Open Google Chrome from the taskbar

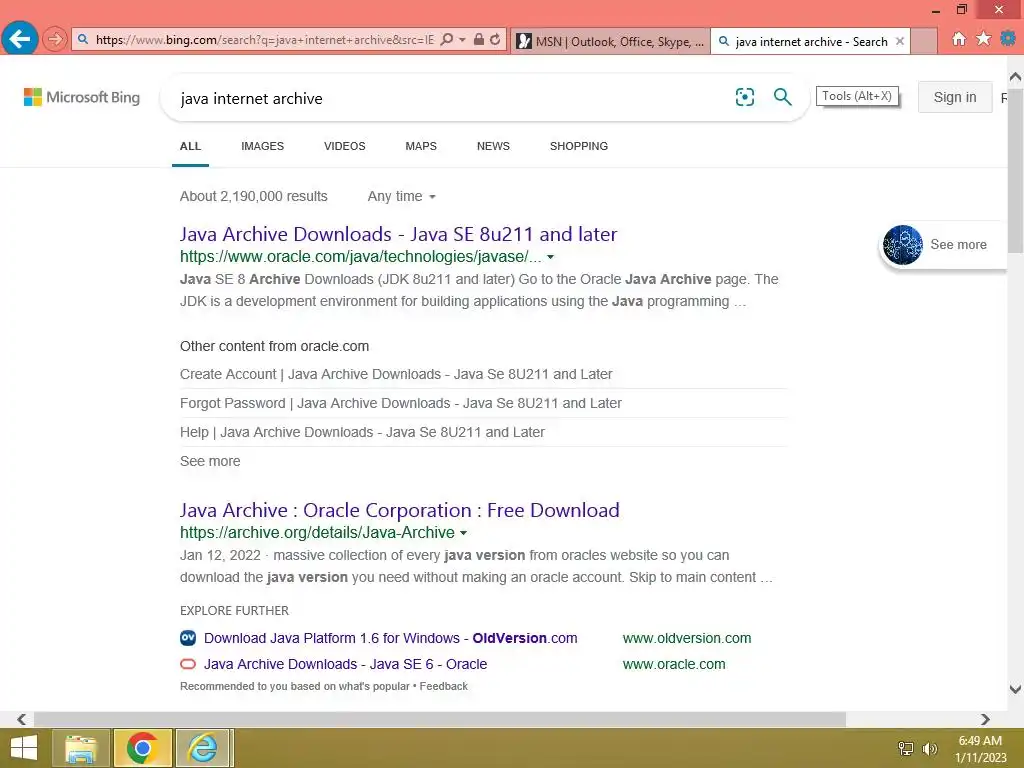coord(143,748)
